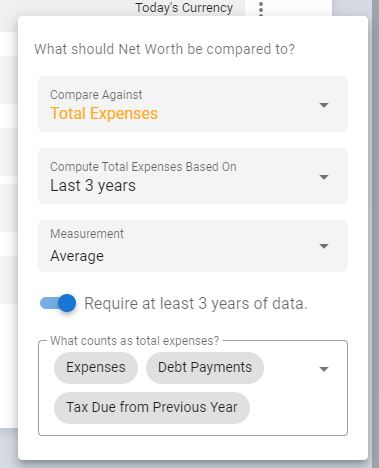The image size is (379, 468).
Task: Click the Average measurement value
Action: (x=77, y=256)
